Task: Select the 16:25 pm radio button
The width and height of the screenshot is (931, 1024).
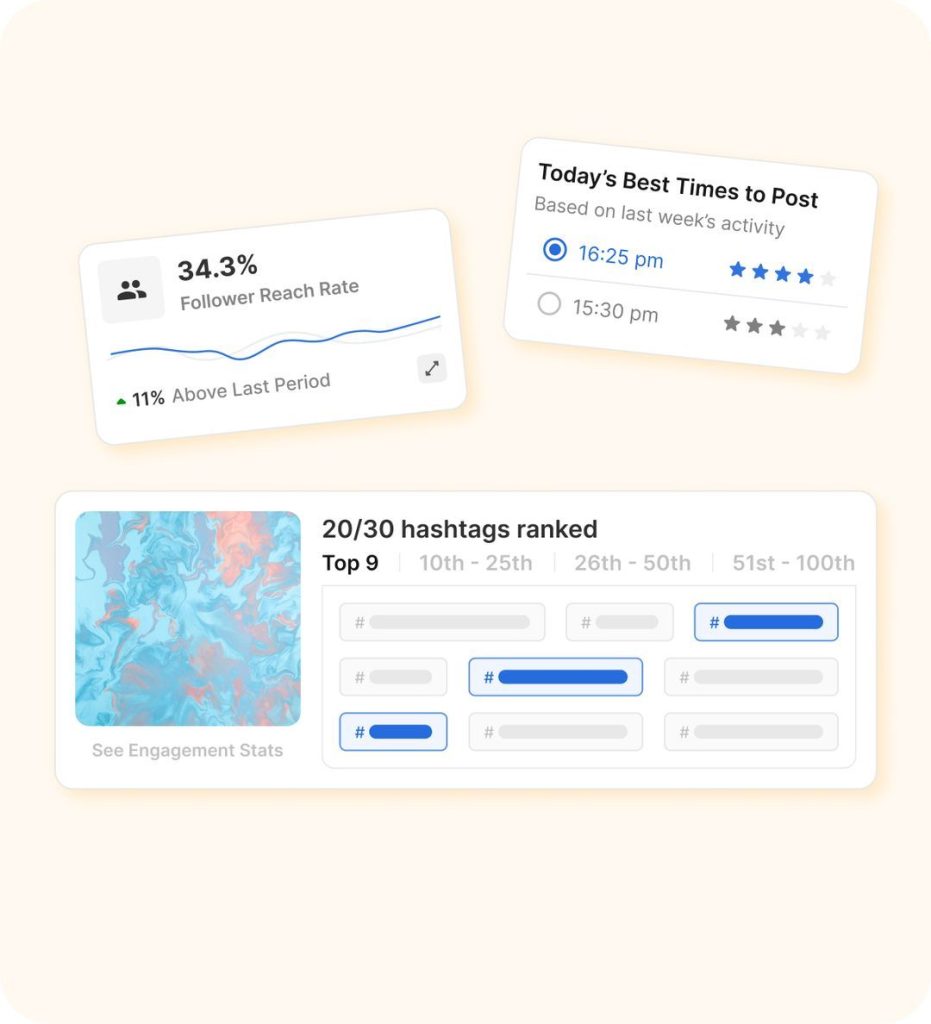Action: click(x=555, y=249)
